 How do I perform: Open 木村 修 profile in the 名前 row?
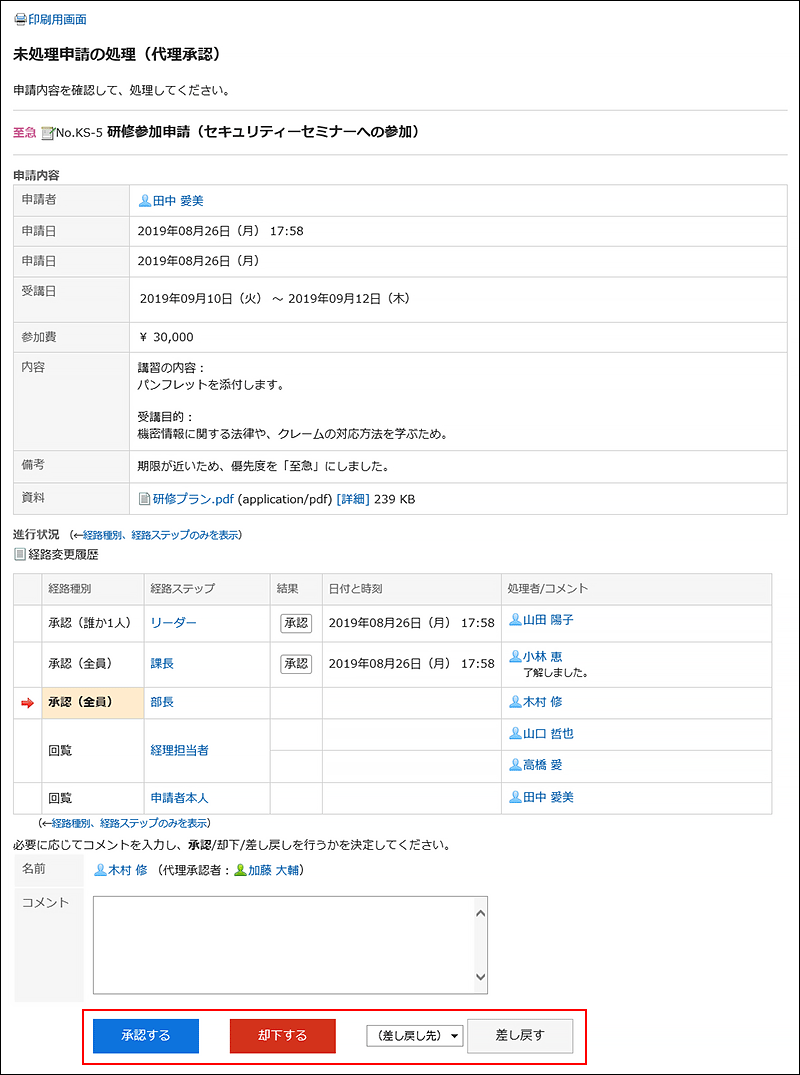coord(128,871)
